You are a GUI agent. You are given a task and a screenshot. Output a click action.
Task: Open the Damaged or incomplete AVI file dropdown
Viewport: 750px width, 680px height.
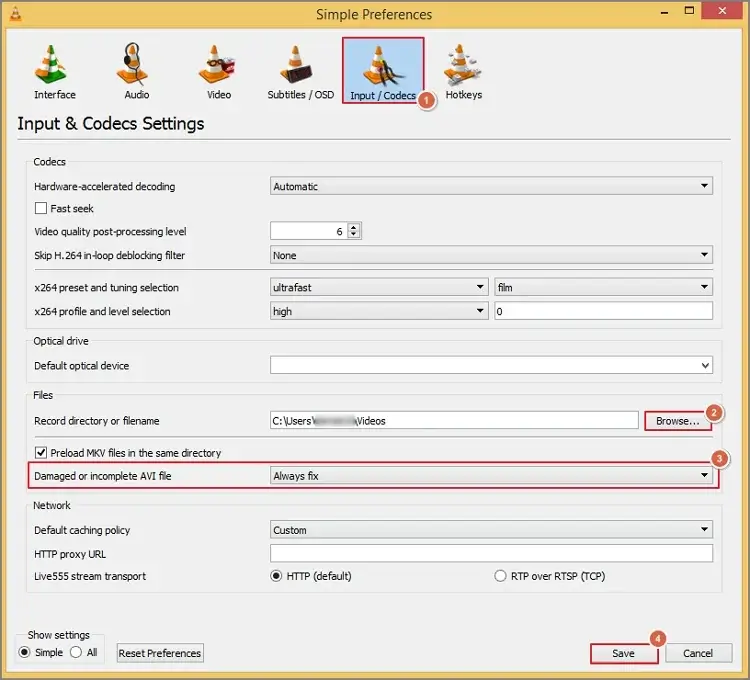(491, 476)
